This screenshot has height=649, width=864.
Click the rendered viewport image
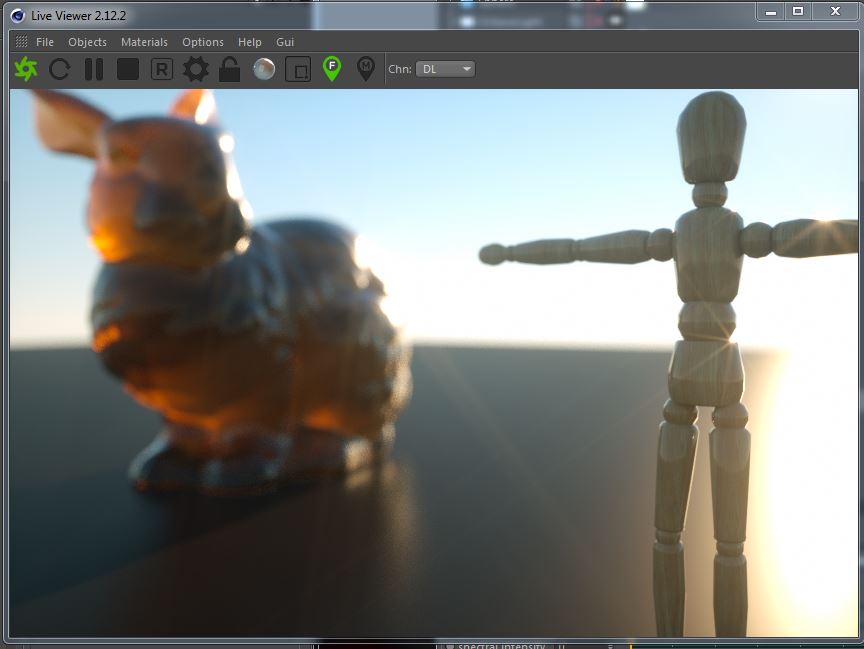click(x=434, y=363)
